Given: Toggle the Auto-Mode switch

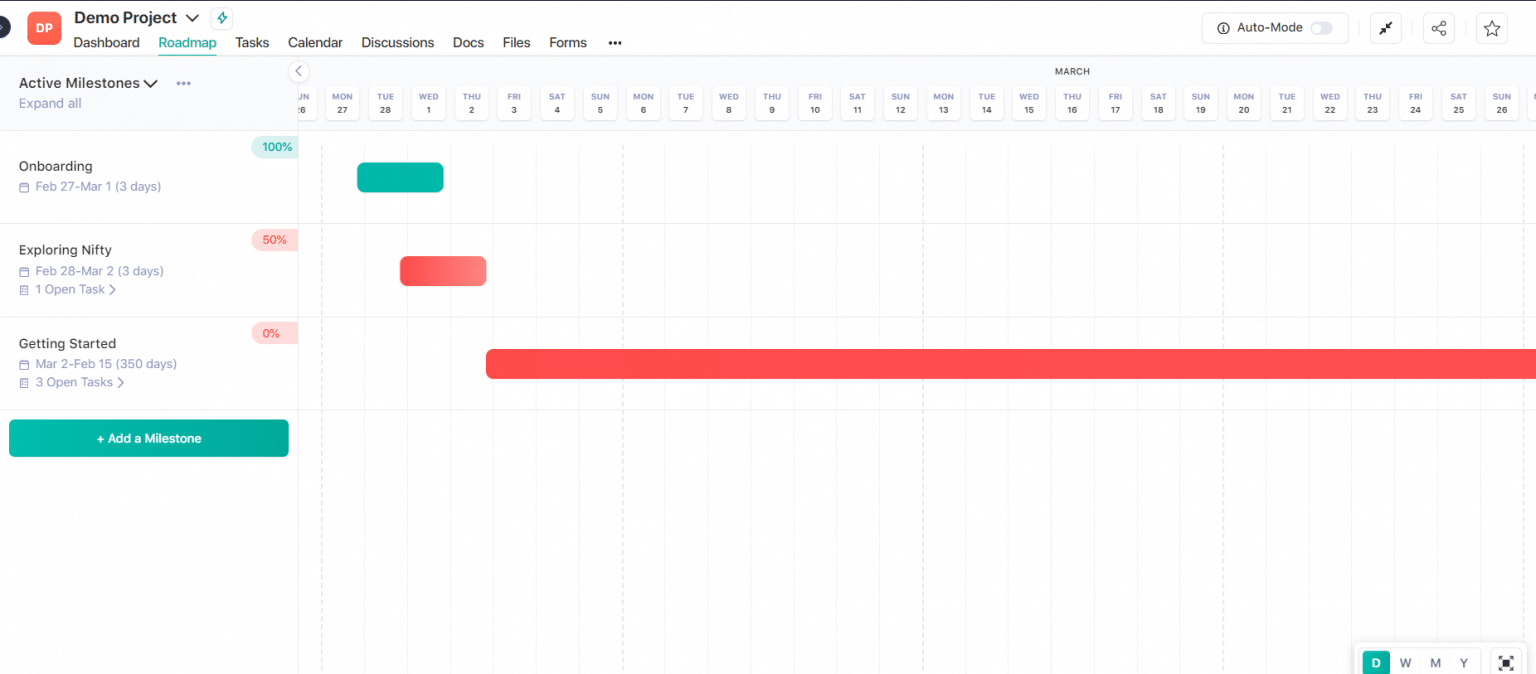Looking at the screenshot, I should click(x=1321, y=28).
